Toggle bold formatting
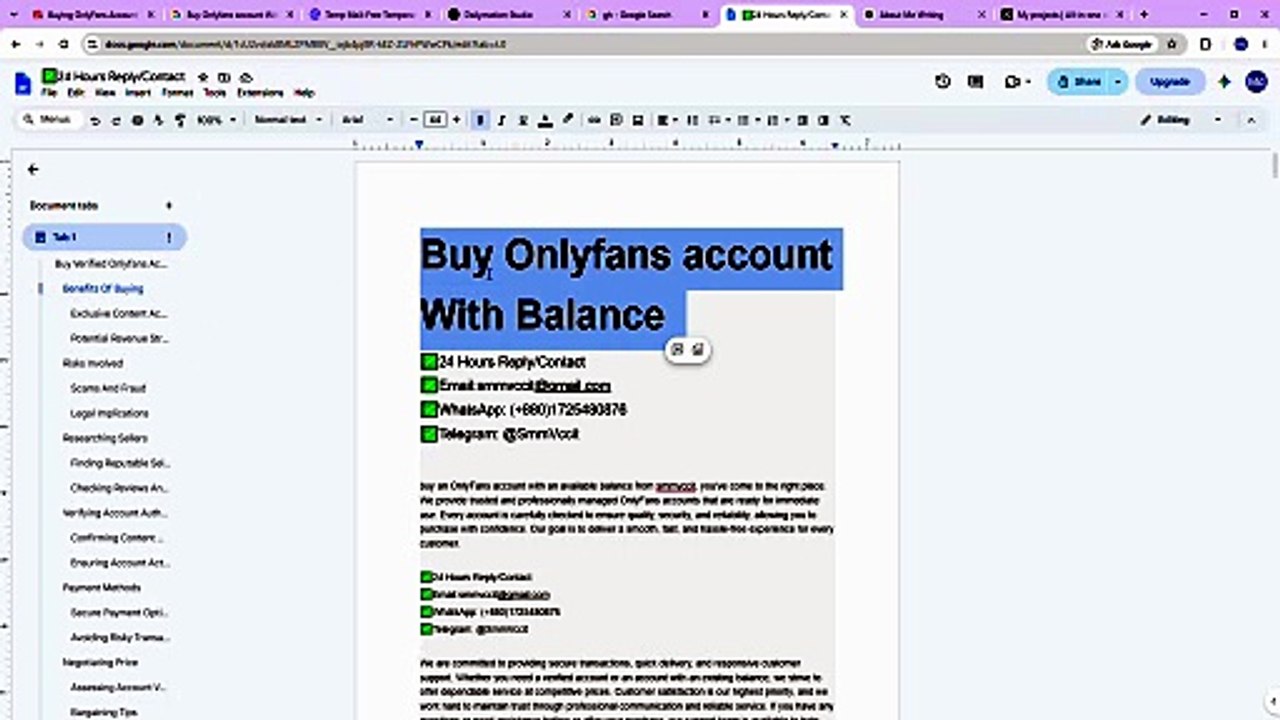Screen dimensions: 1280x720 (x=480, y=120)
